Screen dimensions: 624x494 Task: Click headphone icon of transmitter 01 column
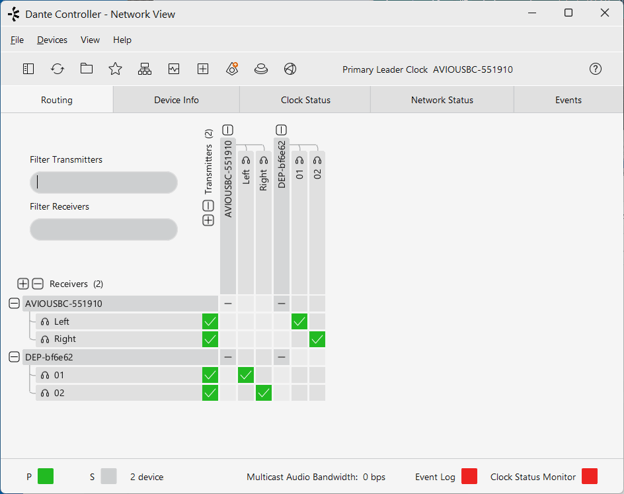[299, 160]
